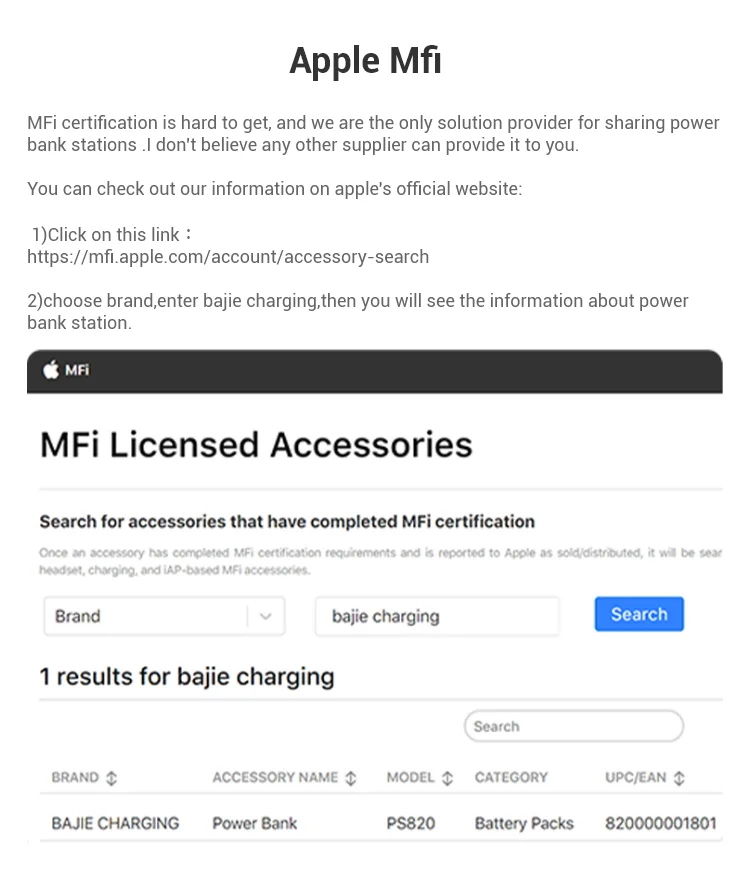This screenshot has height=885, width=750.
Task: Sort results by the BRAND column arrows
Action: pos(111,778)
